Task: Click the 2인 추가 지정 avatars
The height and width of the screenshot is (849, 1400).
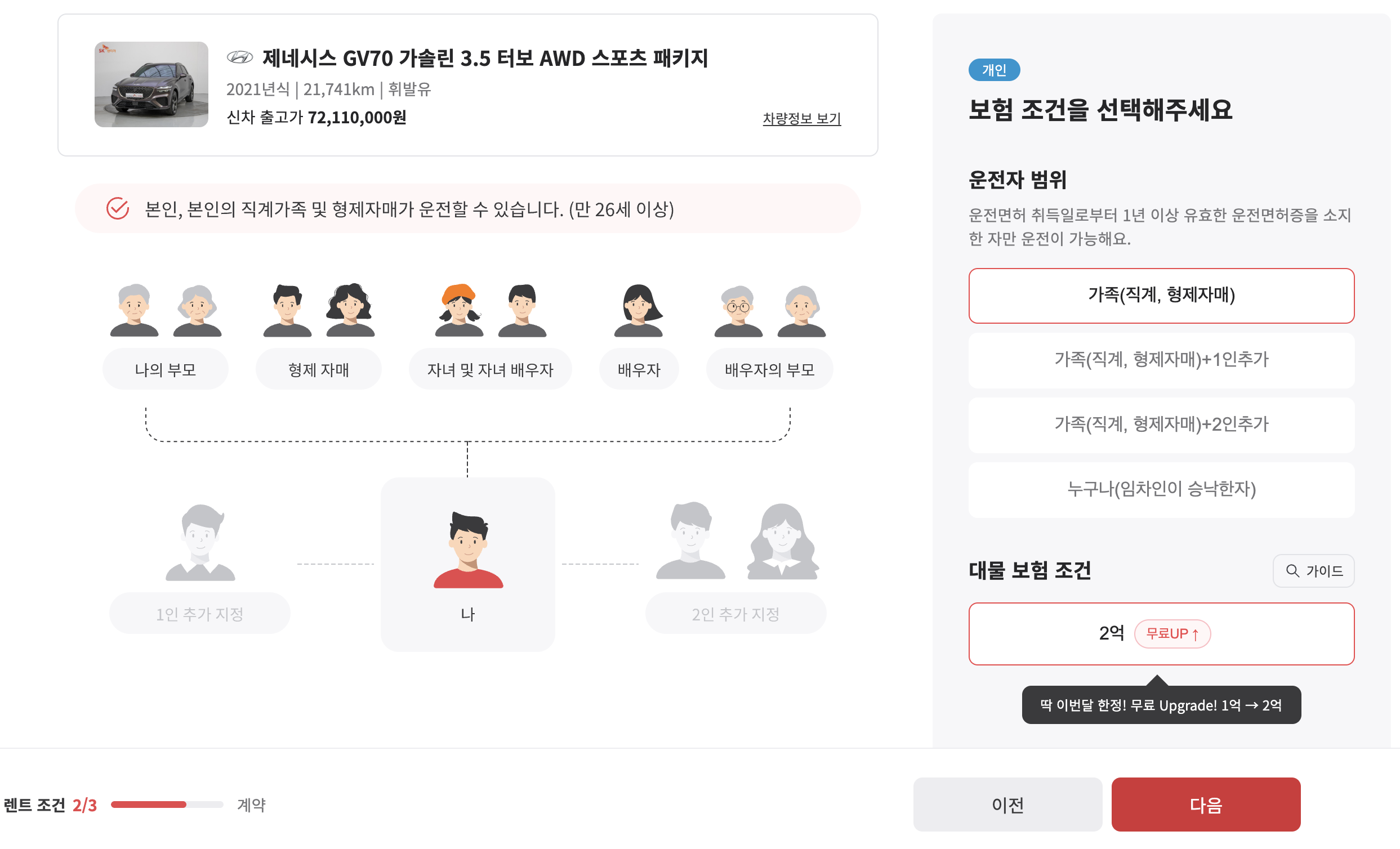Action: (x=737, y=542)
